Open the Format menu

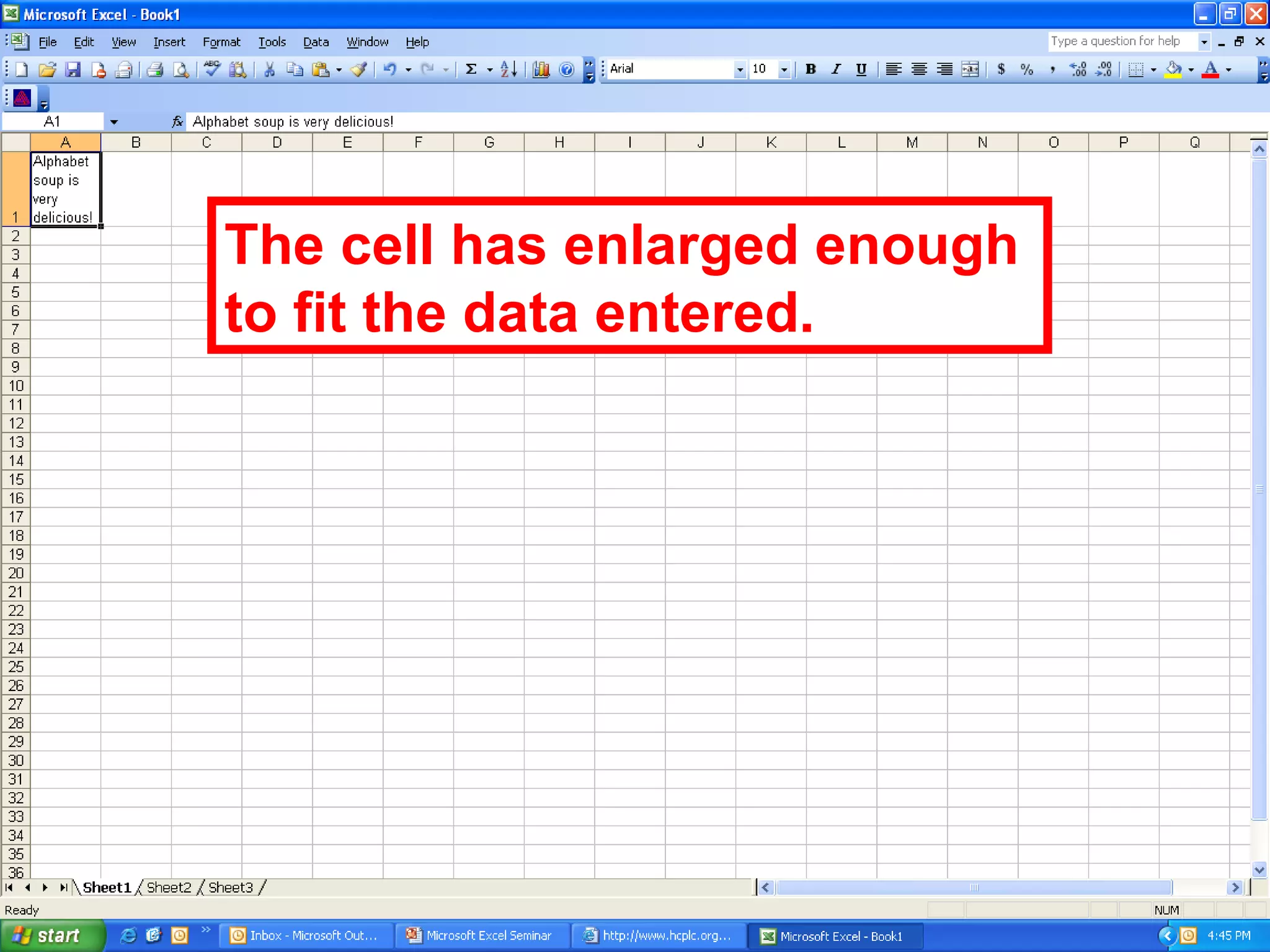[x=221, y=42]
